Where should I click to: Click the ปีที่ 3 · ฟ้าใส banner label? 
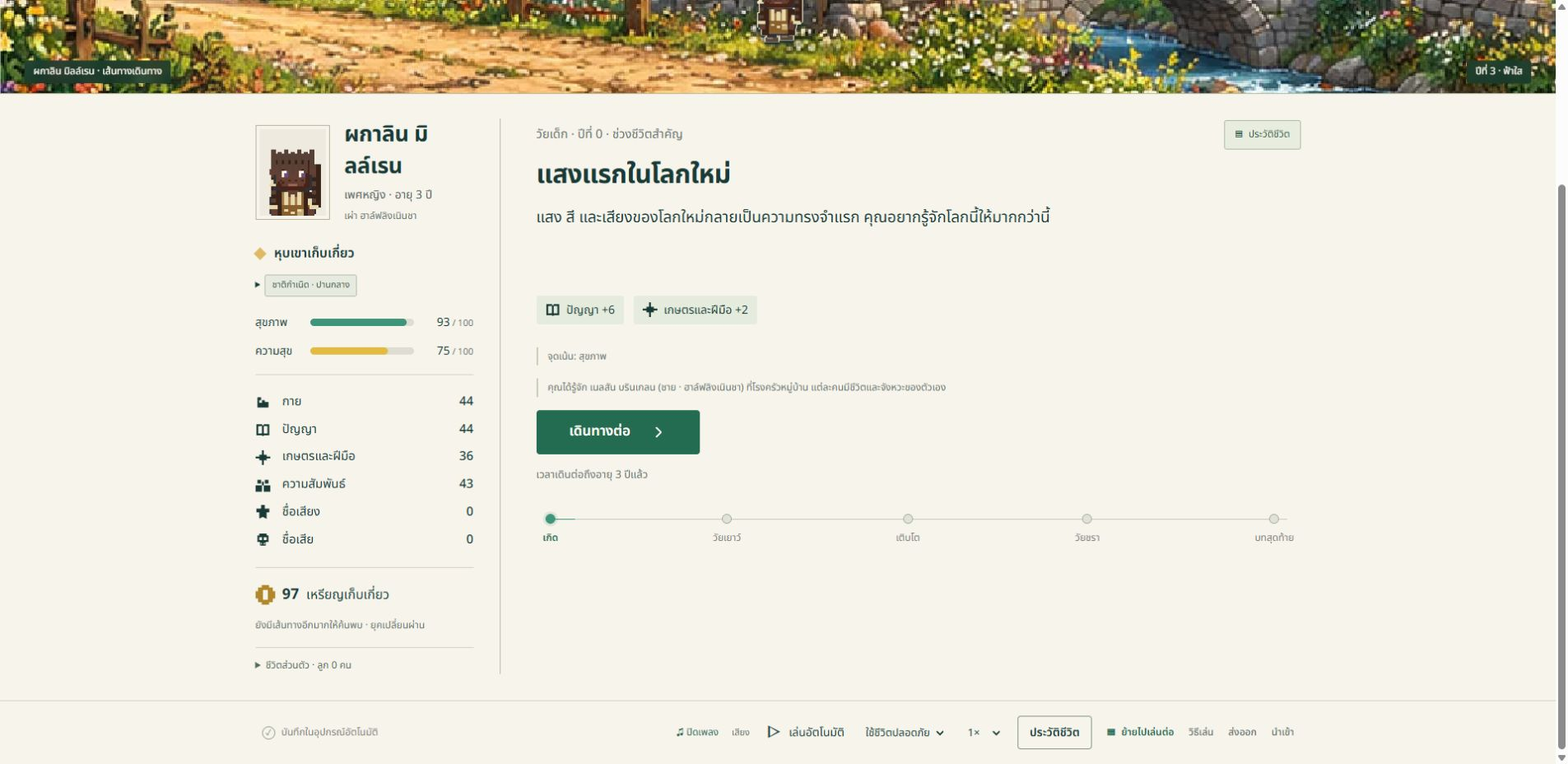pyautogui.click(x=1499, y=71)
